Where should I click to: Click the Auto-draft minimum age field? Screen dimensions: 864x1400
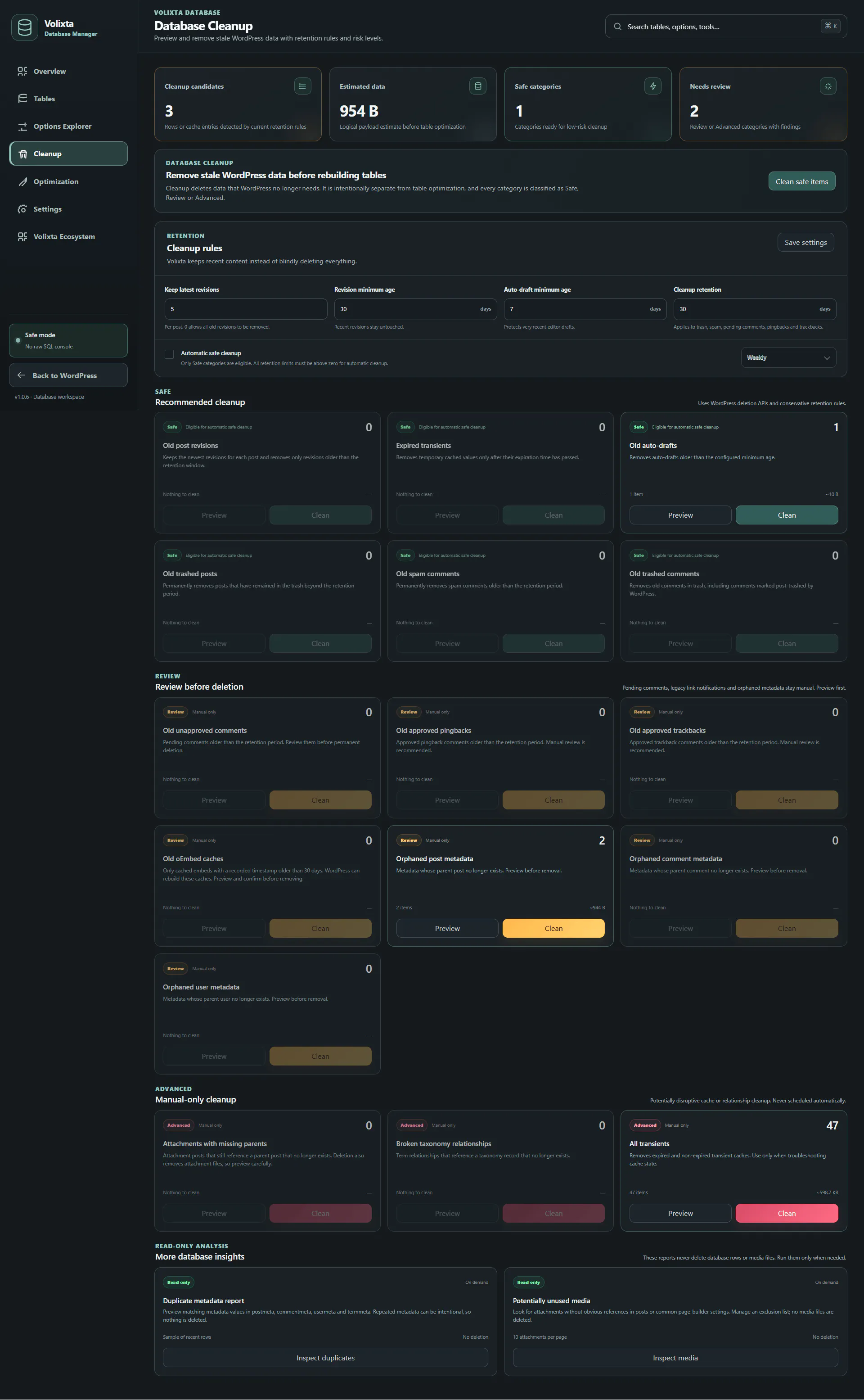(x=585, y=309)
